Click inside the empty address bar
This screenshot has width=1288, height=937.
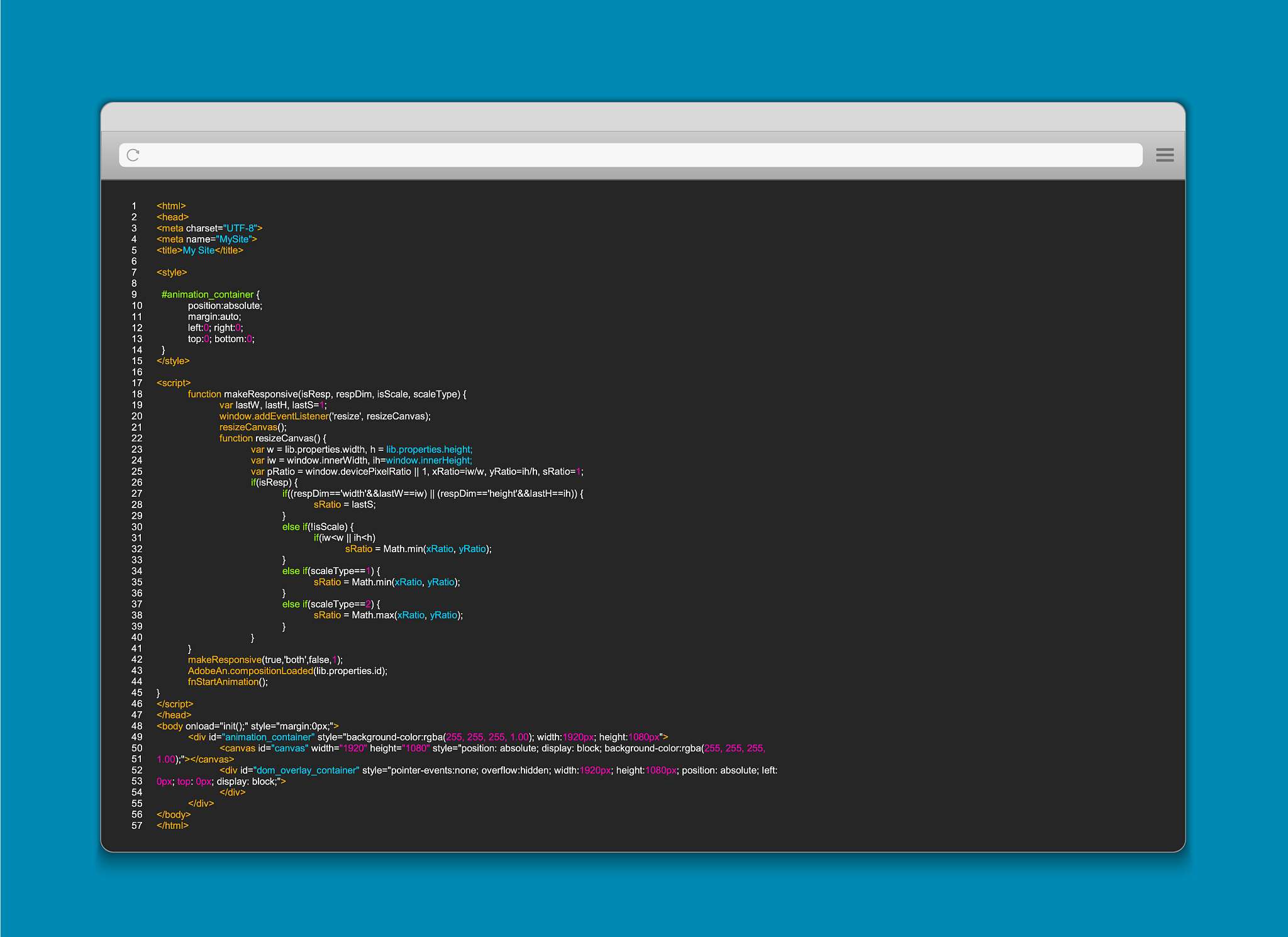pos(629,155)
